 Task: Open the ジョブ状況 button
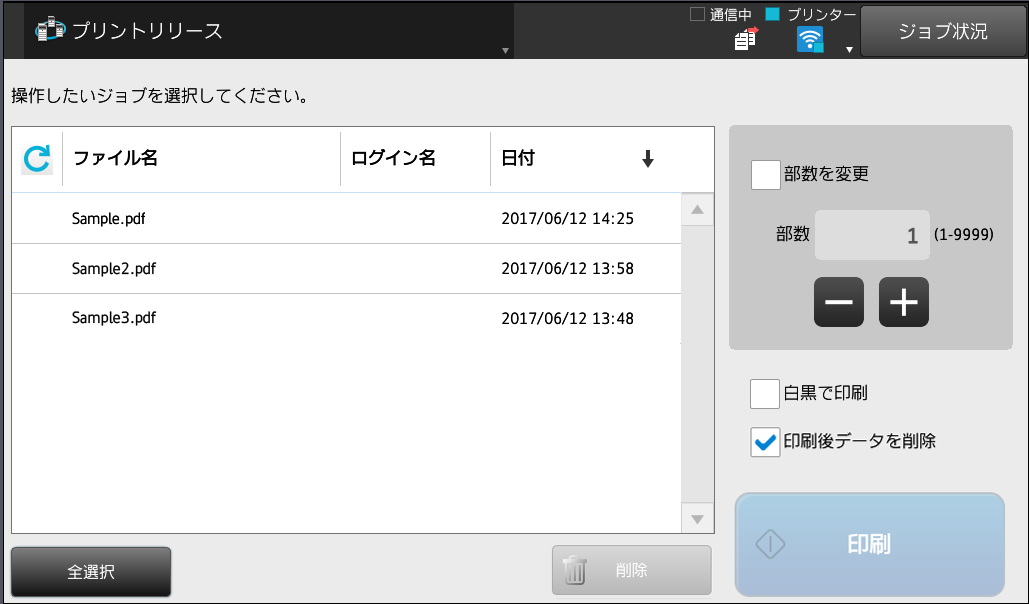pos(943,31)
